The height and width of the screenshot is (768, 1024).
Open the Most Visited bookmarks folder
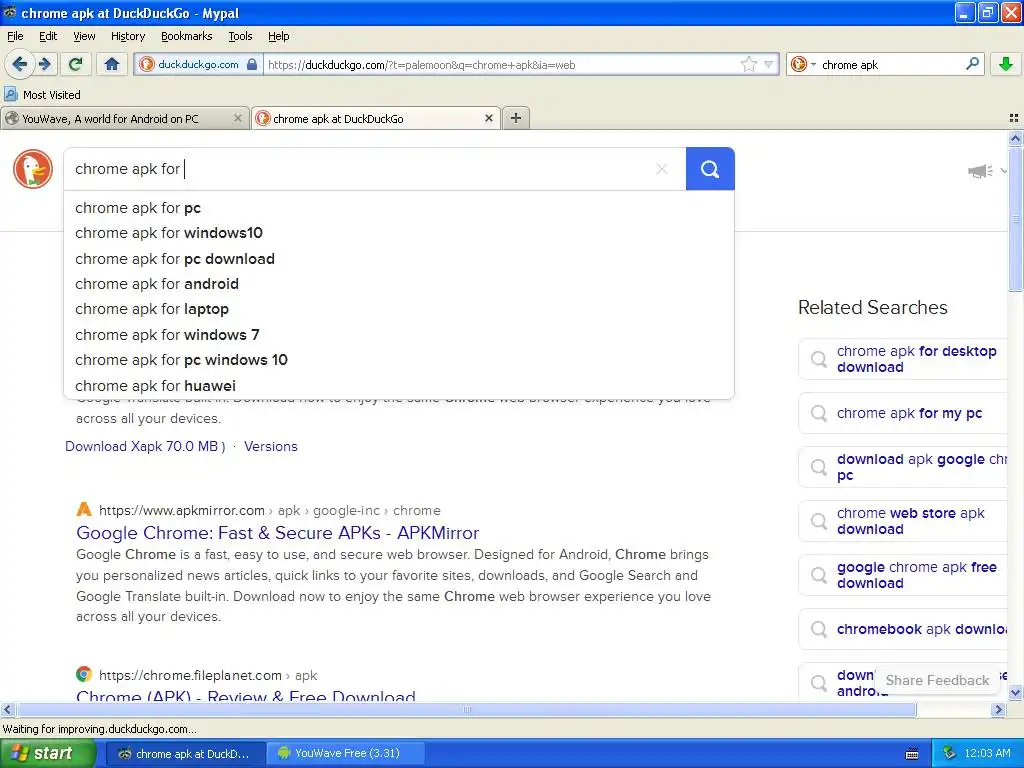42,95
